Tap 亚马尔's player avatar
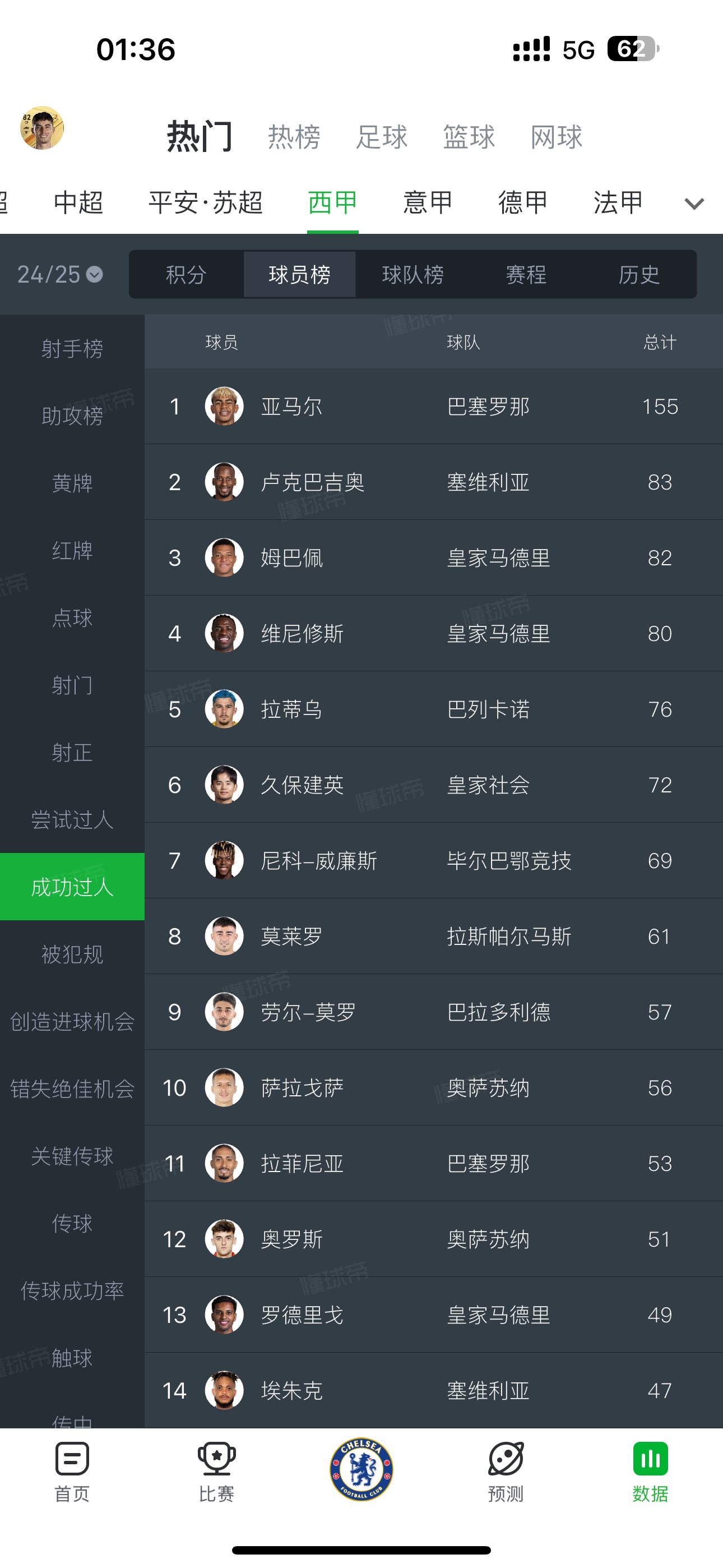This screenshot has height=1568, width=723. (224, 406)
